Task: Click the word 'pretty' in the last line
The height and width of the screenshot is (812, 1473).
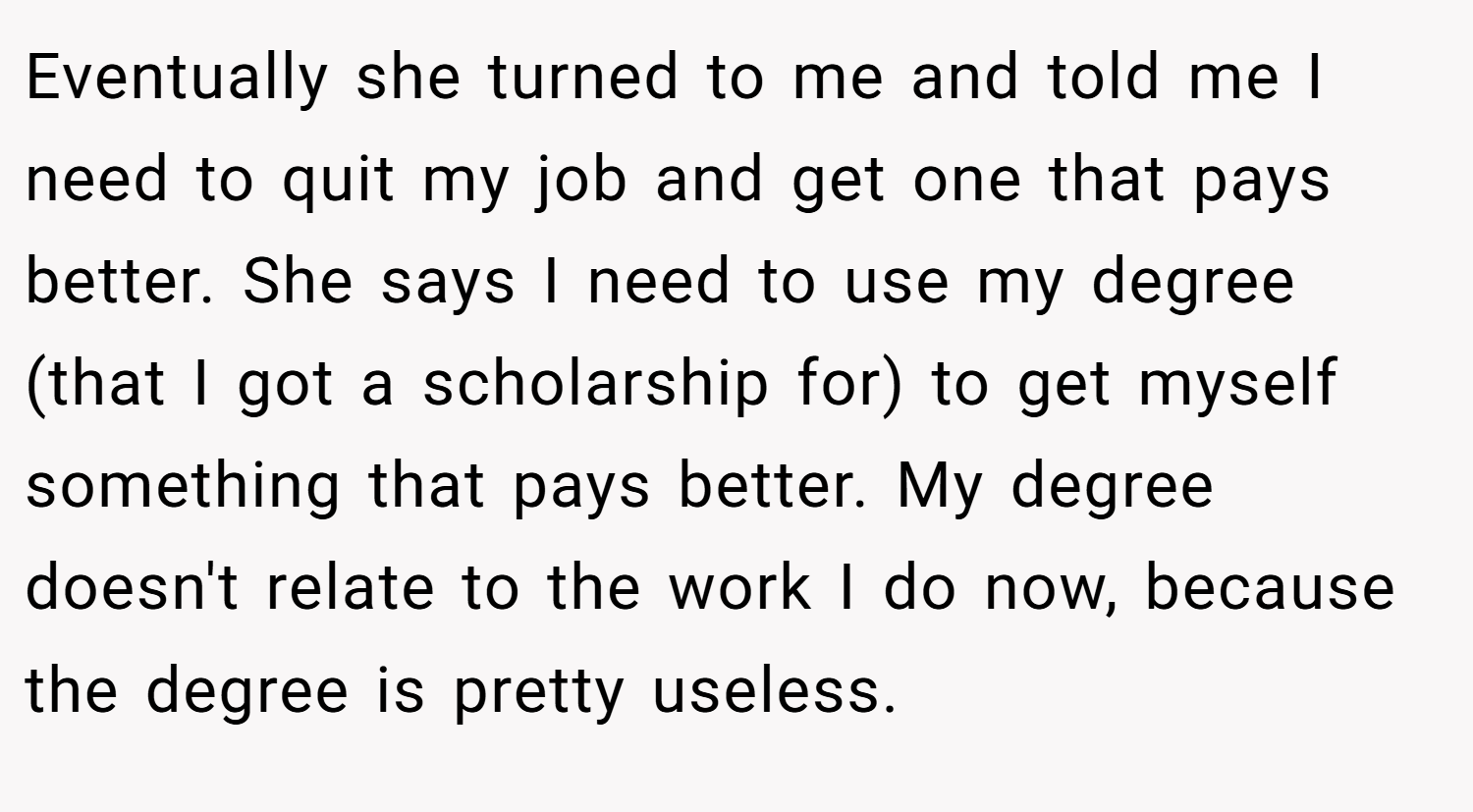Action: pos(537,690)
